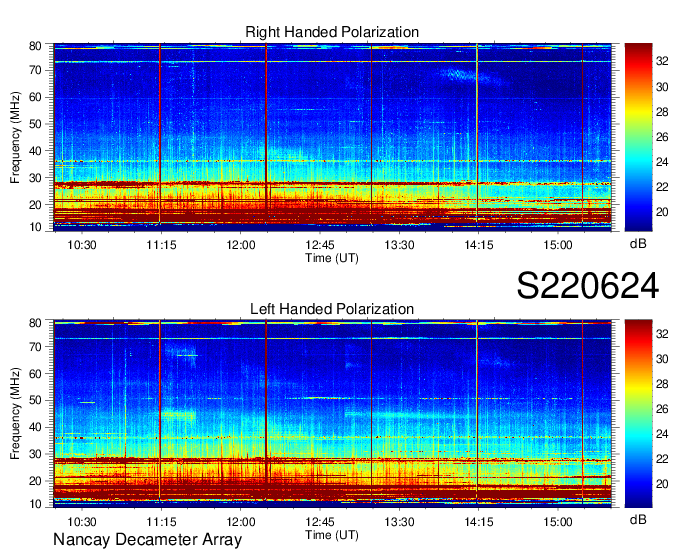Click inside the Left Handed Polarization spectrogram

pyautogui.click(x=332, y=414)
